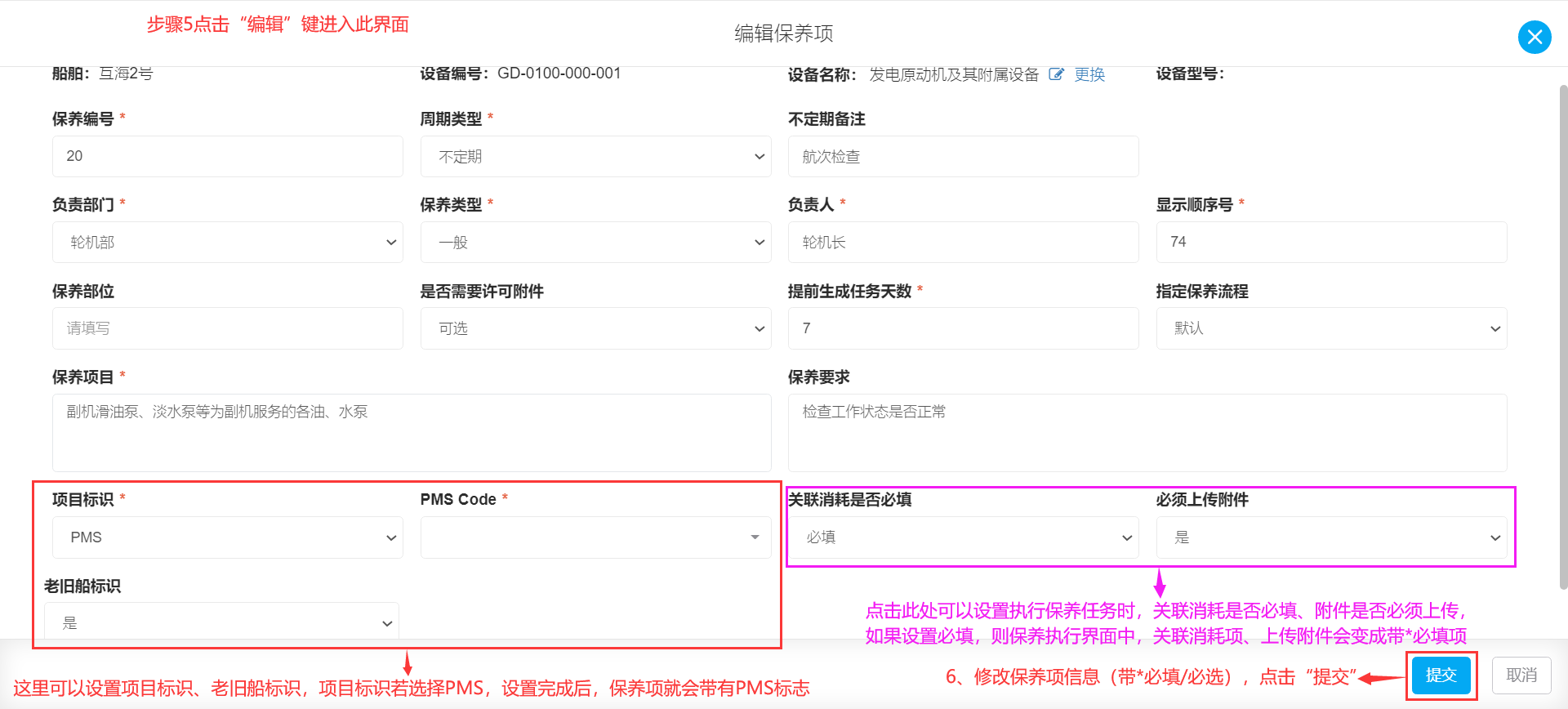Click the equipment name 发电原动机及其附属设备
The width and height of the screenshot is (1568, 709).
(x=954, y=74)
